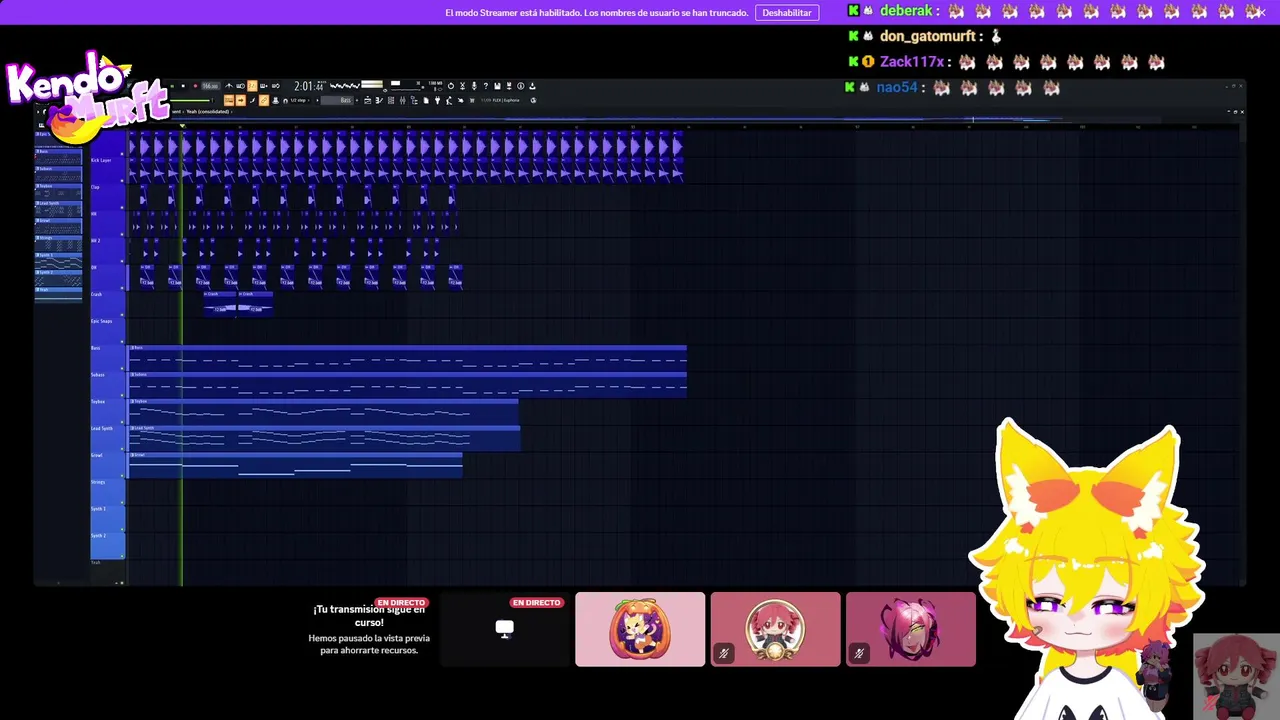The width and height of the screenshot is (1280, 720).
Task: Click the paused preview monitor icon
Action: [x=505, y=629]
